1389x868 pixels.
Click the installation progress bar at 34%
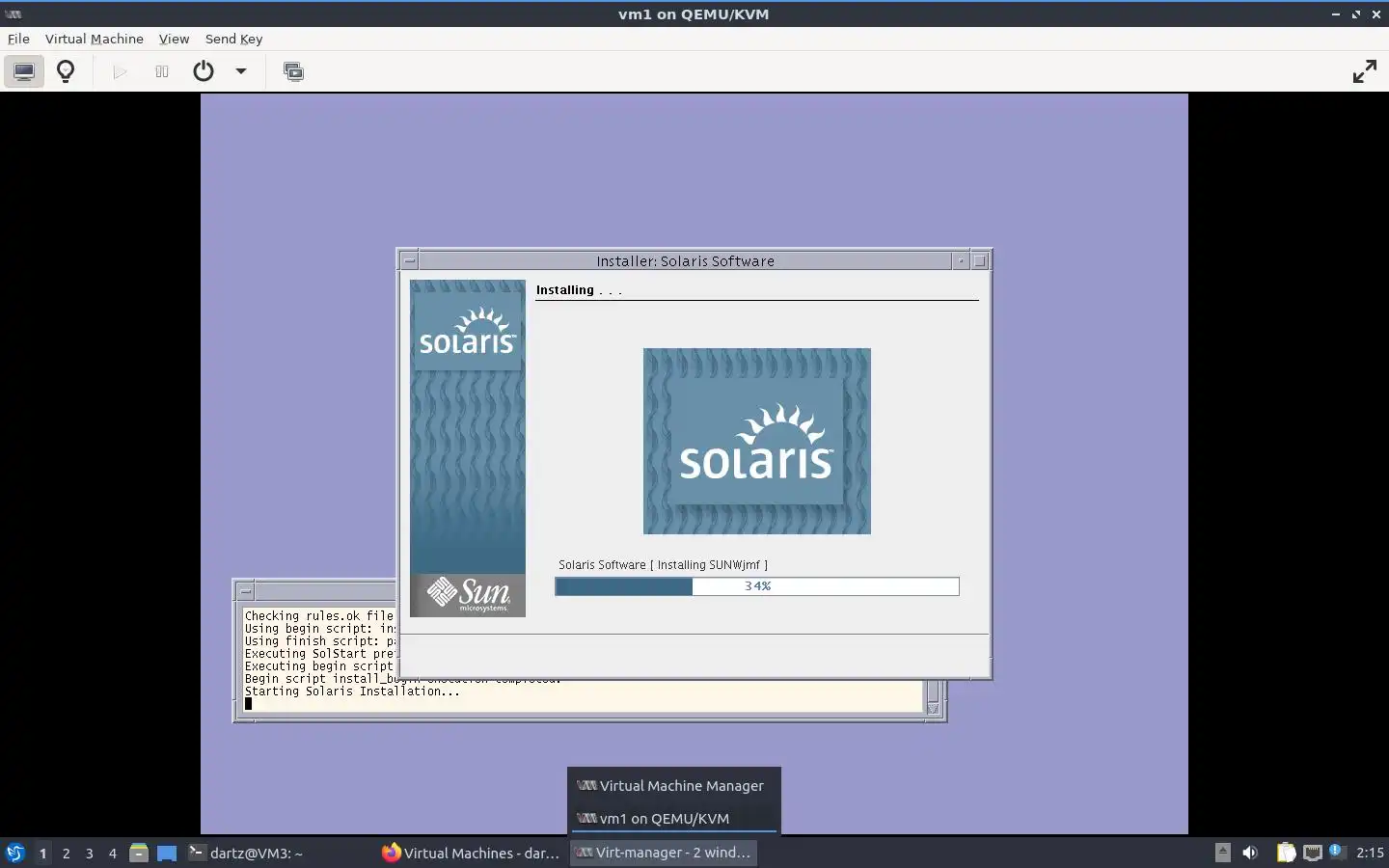pyautogui.click(x=757, y=586)
